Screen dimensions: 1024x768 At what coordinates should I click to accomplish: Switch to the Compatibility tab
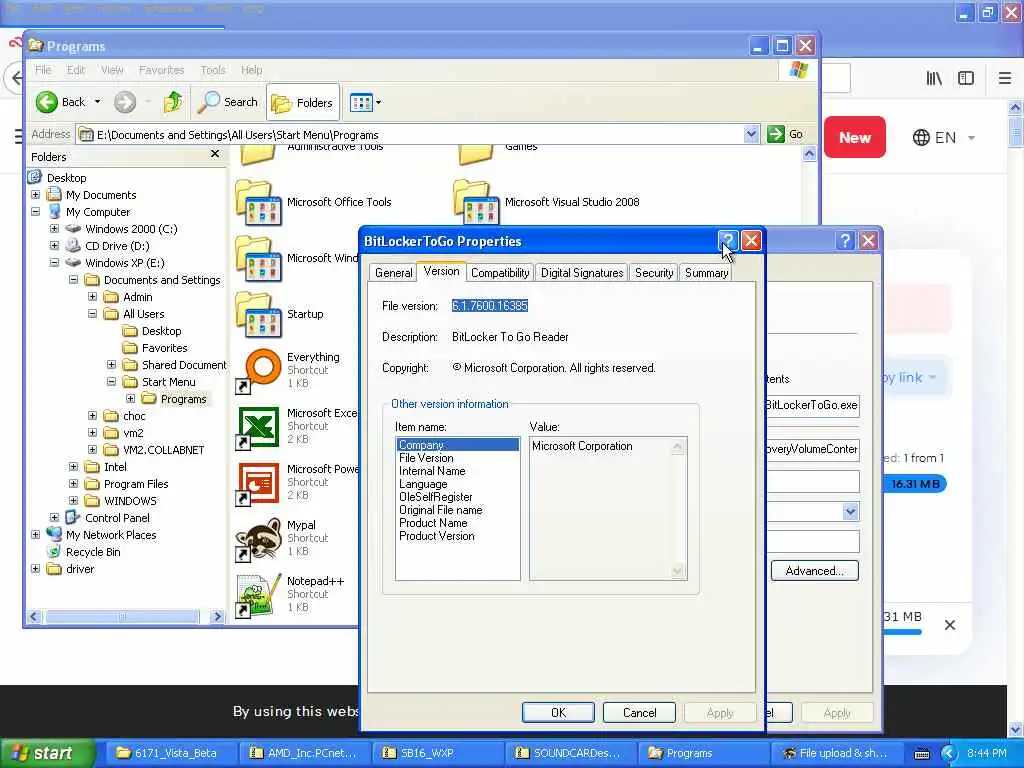tap(500, 273)
